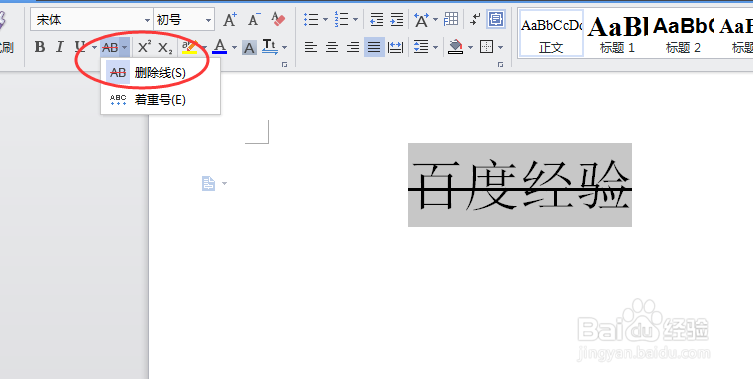Toggle italic formatting
753x379 pixels.
click(60, 47)
